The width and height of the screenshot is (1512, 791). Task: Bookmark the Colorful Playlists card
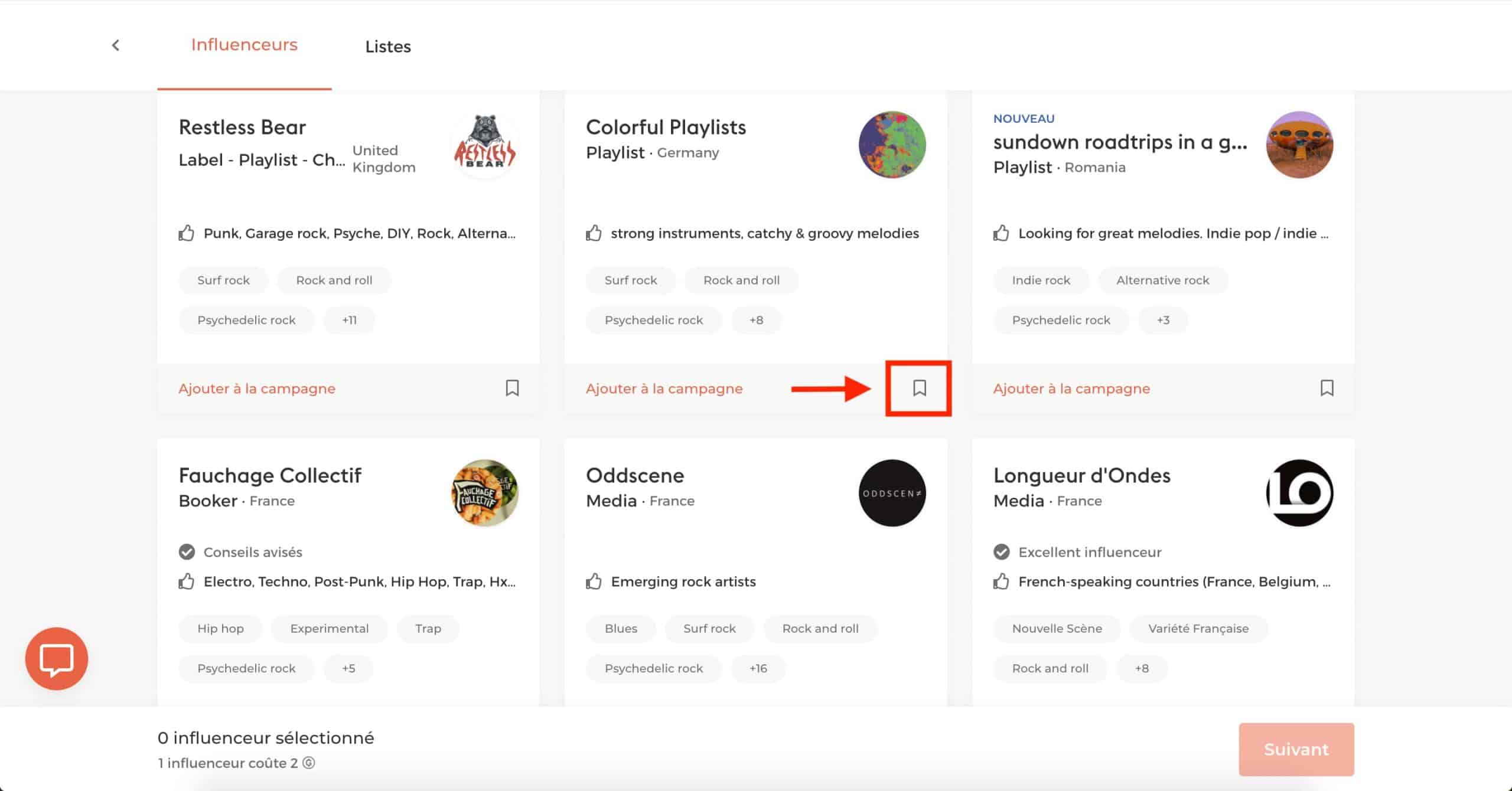(920, 388)
